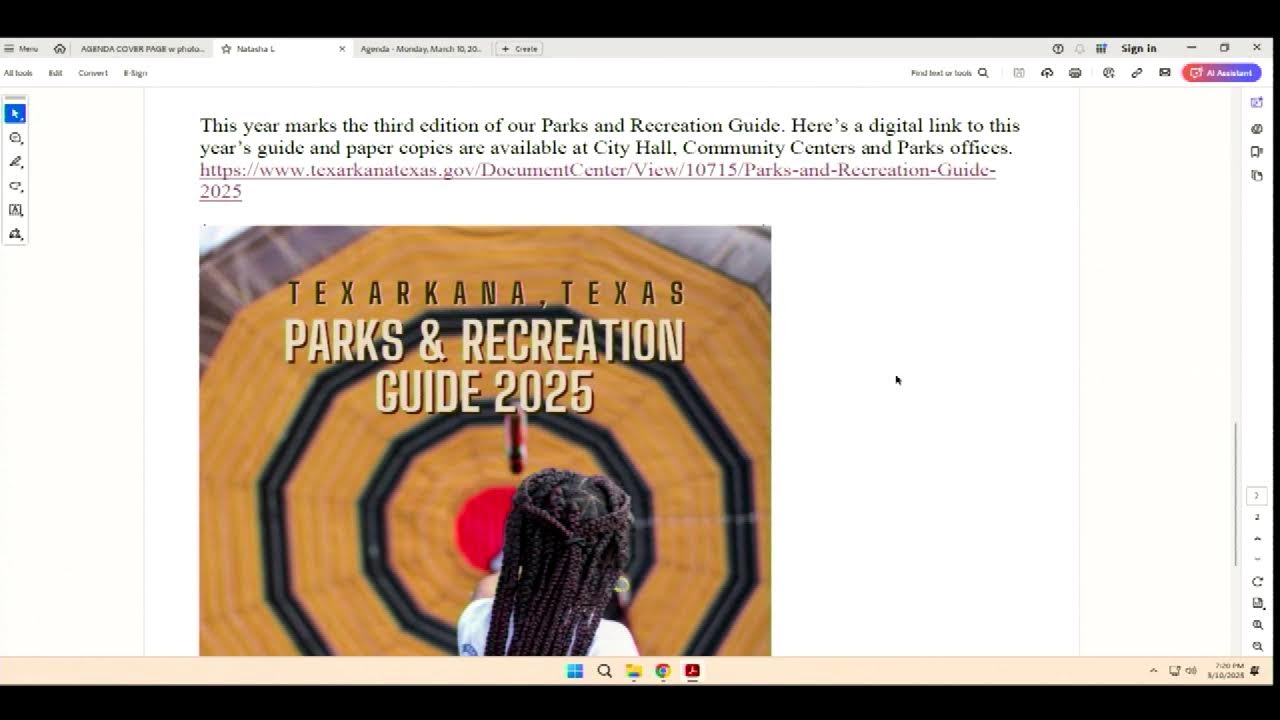The height and width of the screenshot is (720, 1280).
Task: Zoom out using the magnifier minus
Action: pyautogui.click(x=1257, y=646)
